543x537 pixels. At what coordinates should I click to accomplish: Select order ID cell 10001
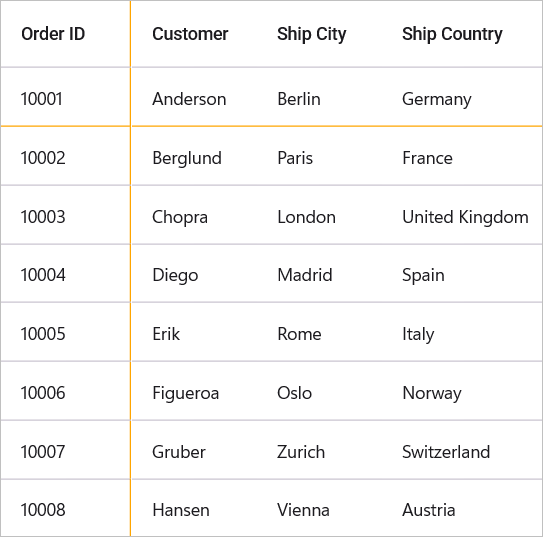point(65,97)
